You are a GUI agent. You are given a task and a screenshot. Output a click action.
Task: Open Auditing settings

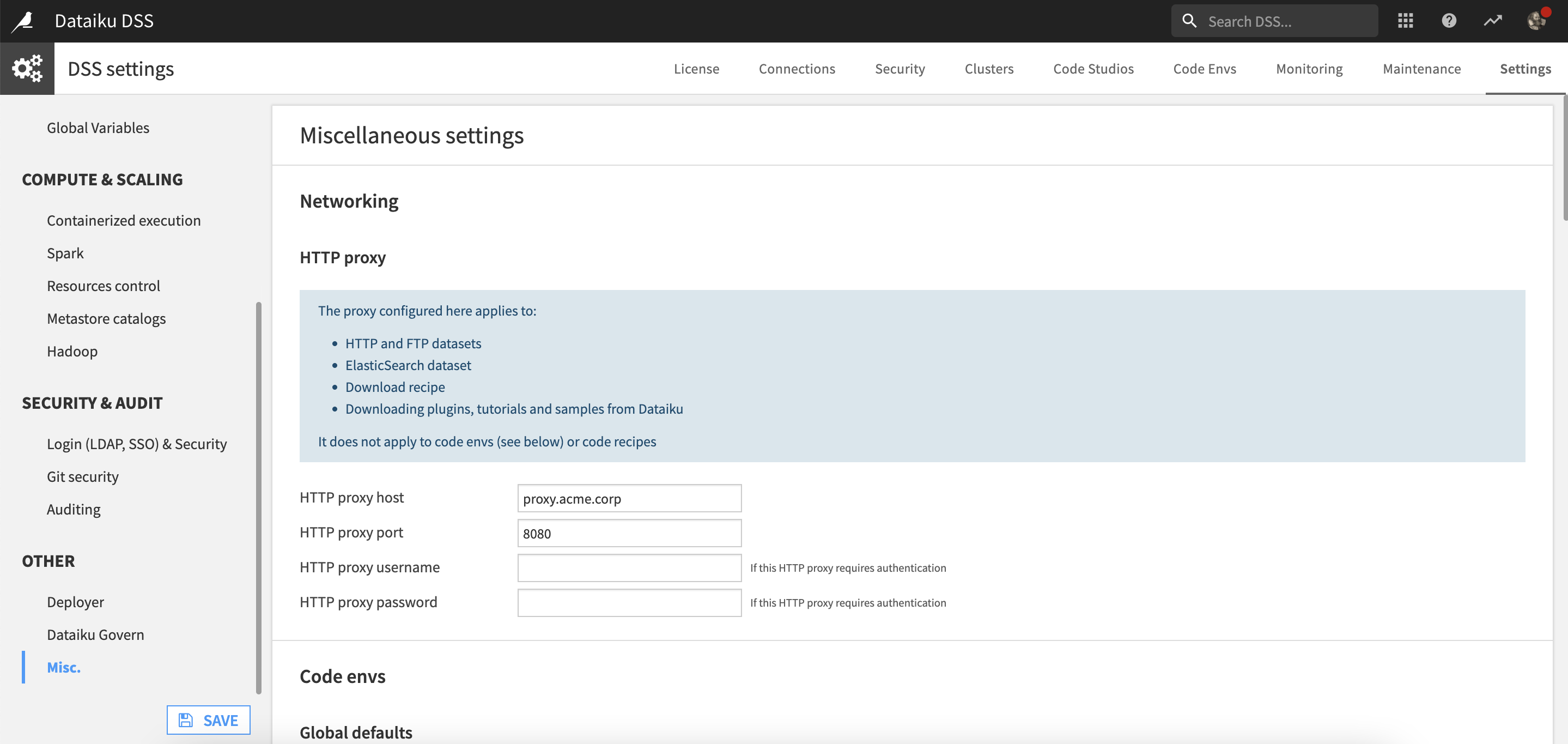click(74, 510)
